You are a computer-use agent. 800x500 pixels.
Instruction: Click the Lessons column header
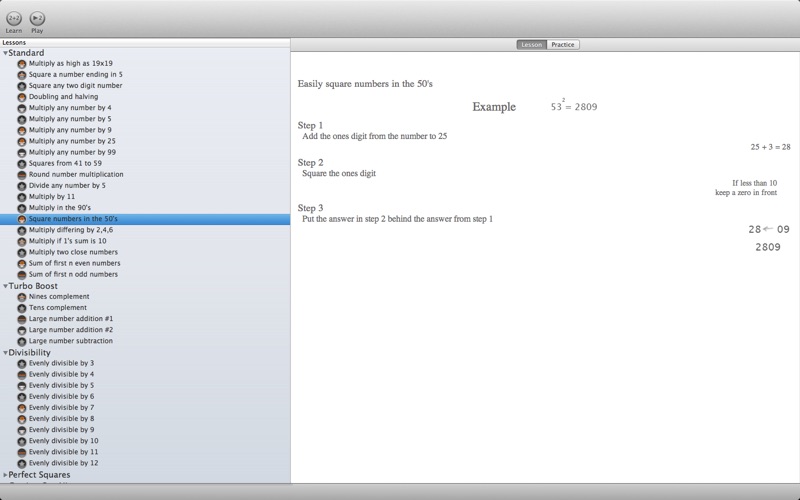click(145, 43)
